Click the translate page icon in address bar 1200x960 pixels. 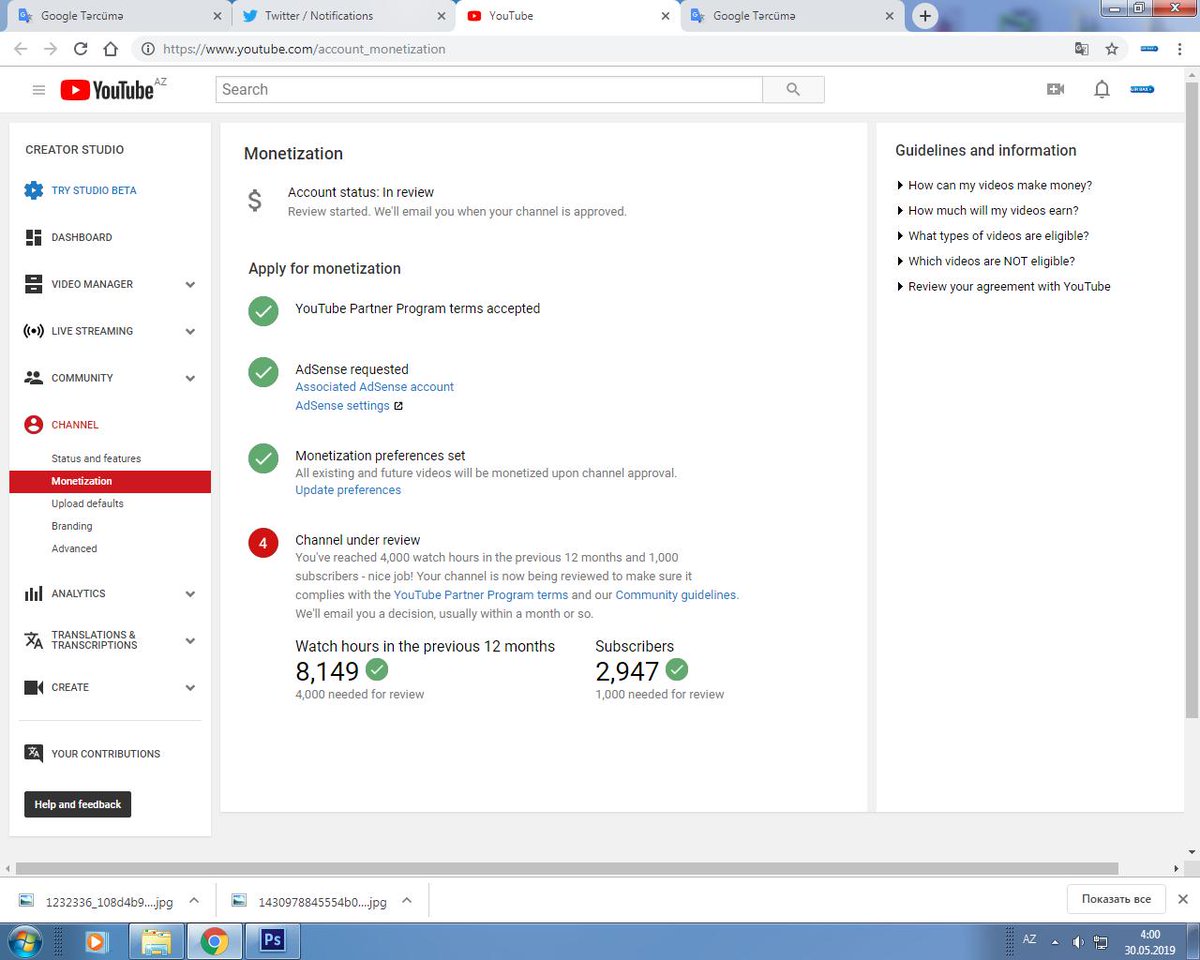point(1081,48)
